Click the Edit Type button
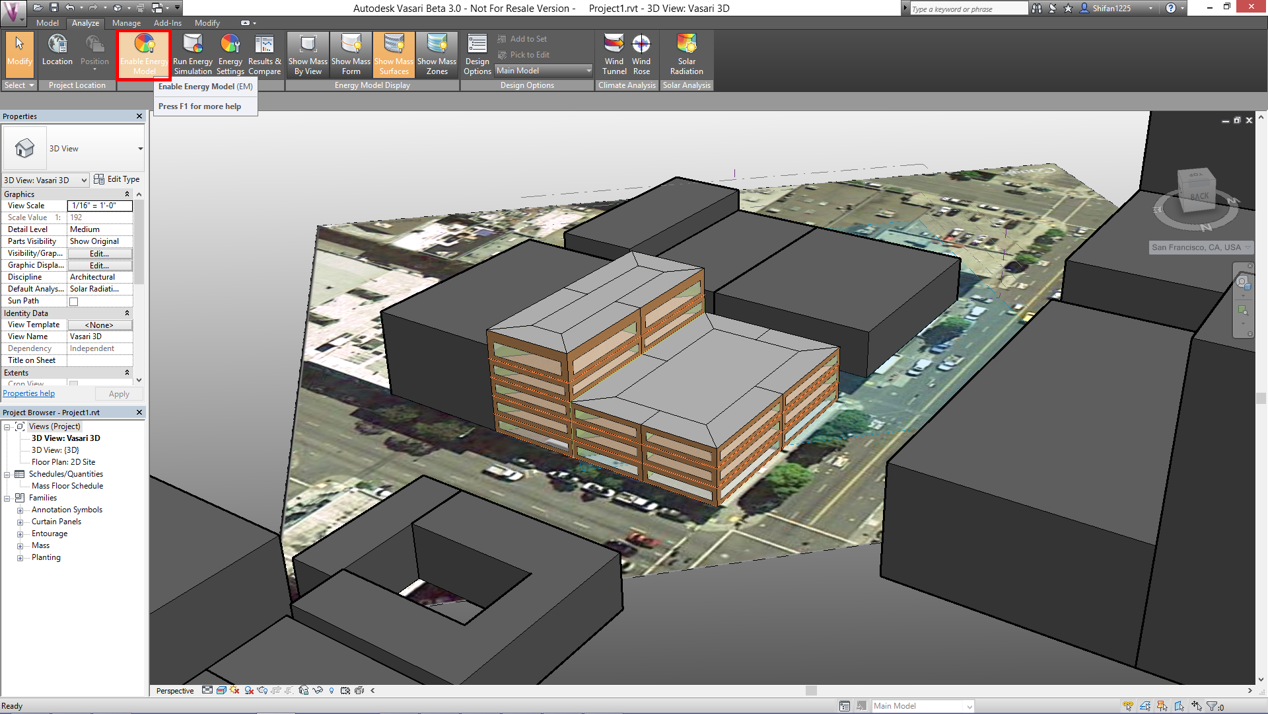Image resolution: width=1268 pixels, height=714 pixels. [117, 180]
